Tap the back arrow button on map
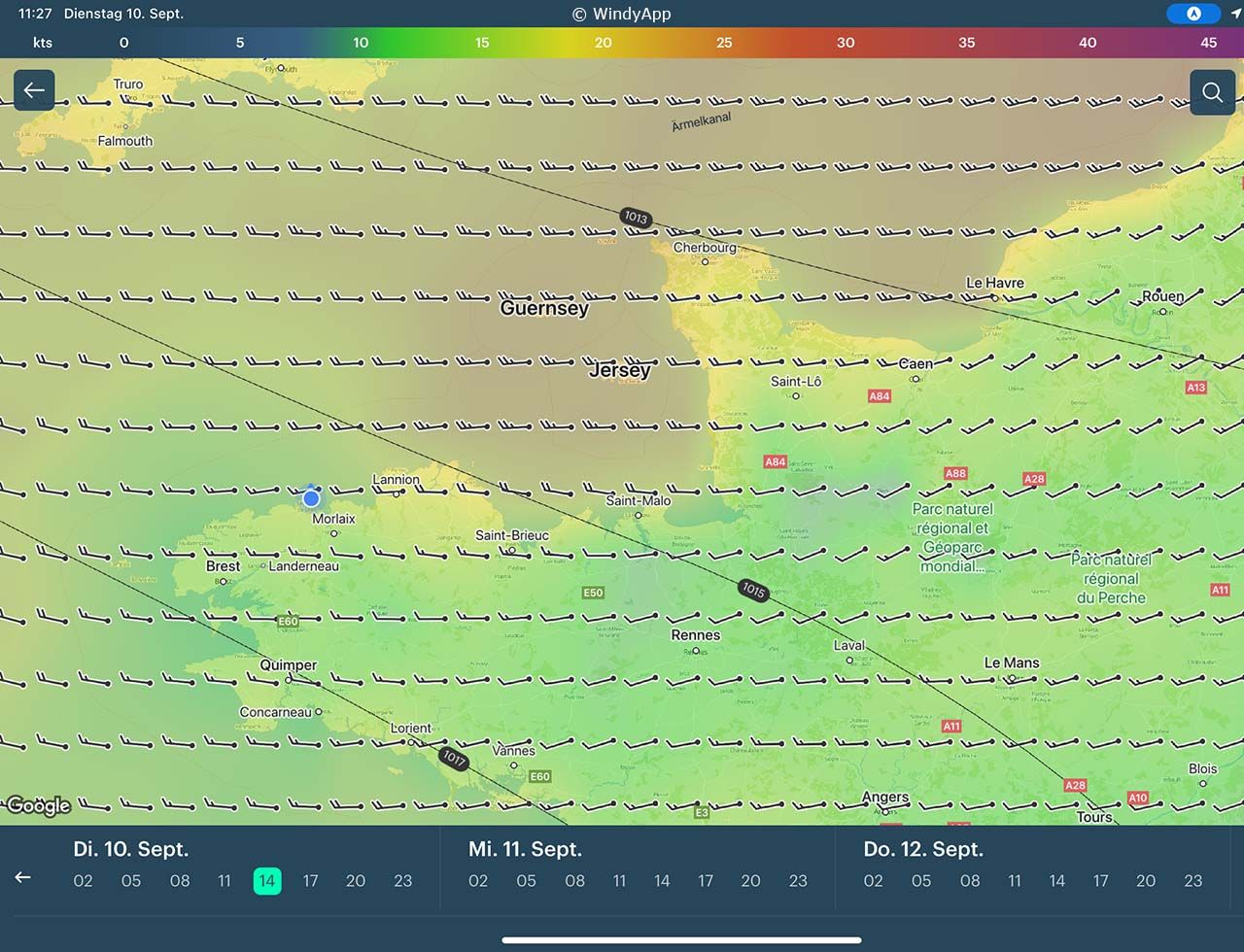1244x952 pixels. (34, 90)
